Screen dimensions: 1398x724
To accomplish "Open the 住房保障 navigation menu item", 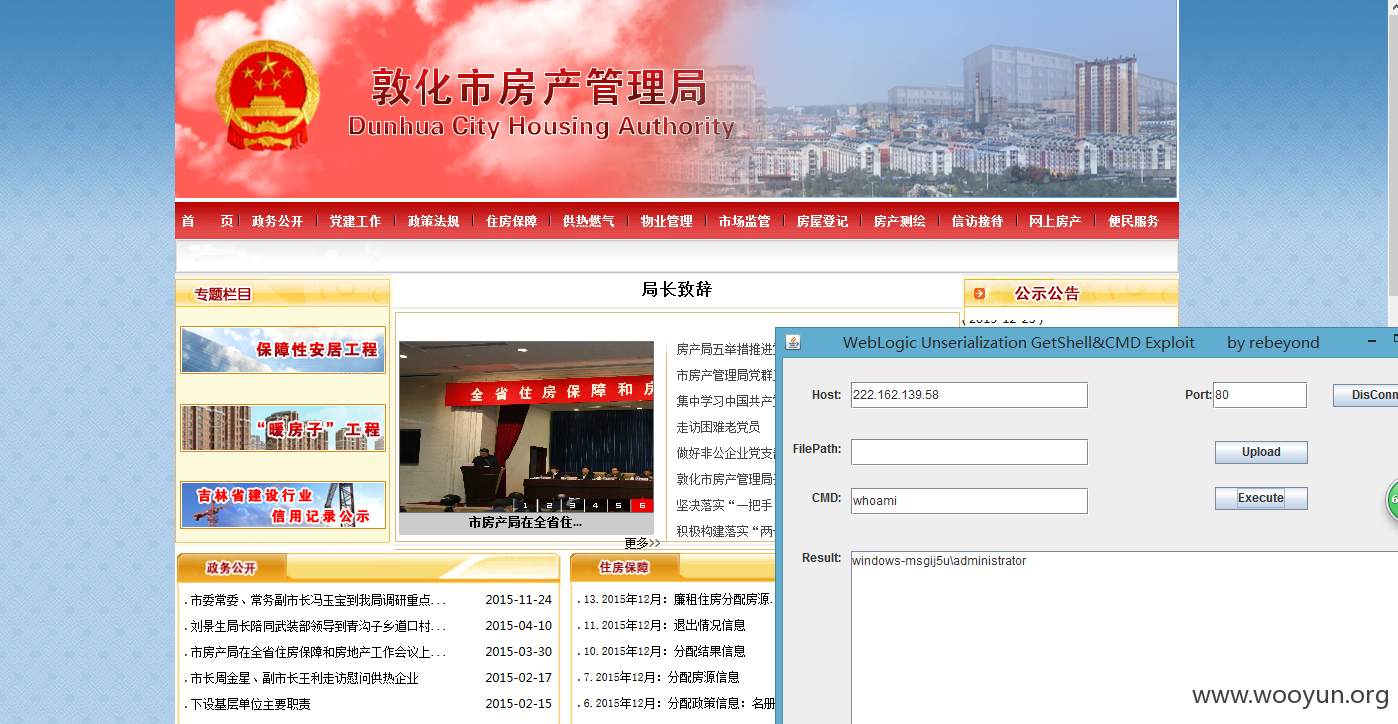I will (511, 221).
